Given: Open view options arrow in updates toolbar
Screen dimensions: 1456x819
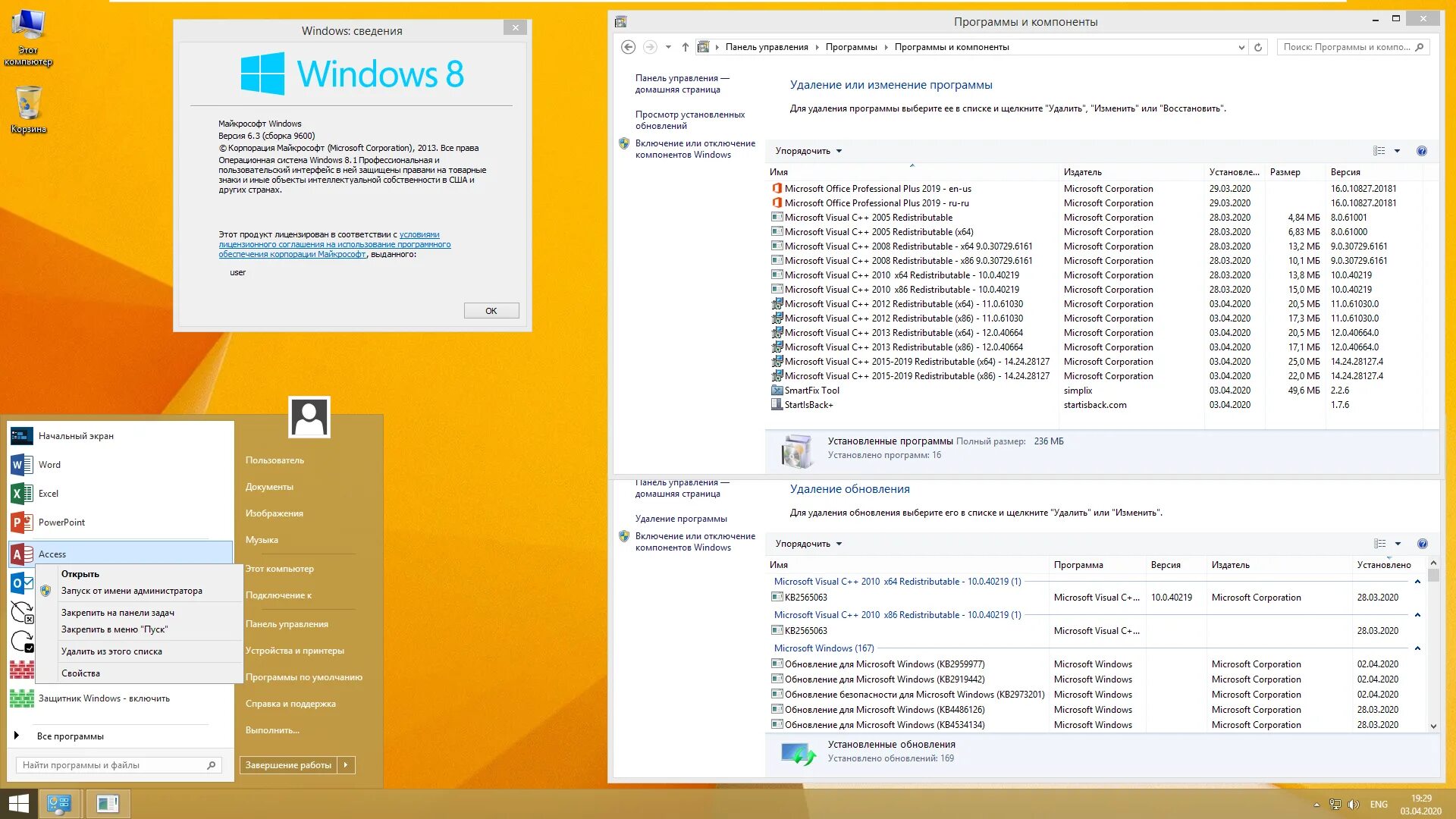Looking at the screenshot, I should pyautogui.click(x=1398, y=544).
